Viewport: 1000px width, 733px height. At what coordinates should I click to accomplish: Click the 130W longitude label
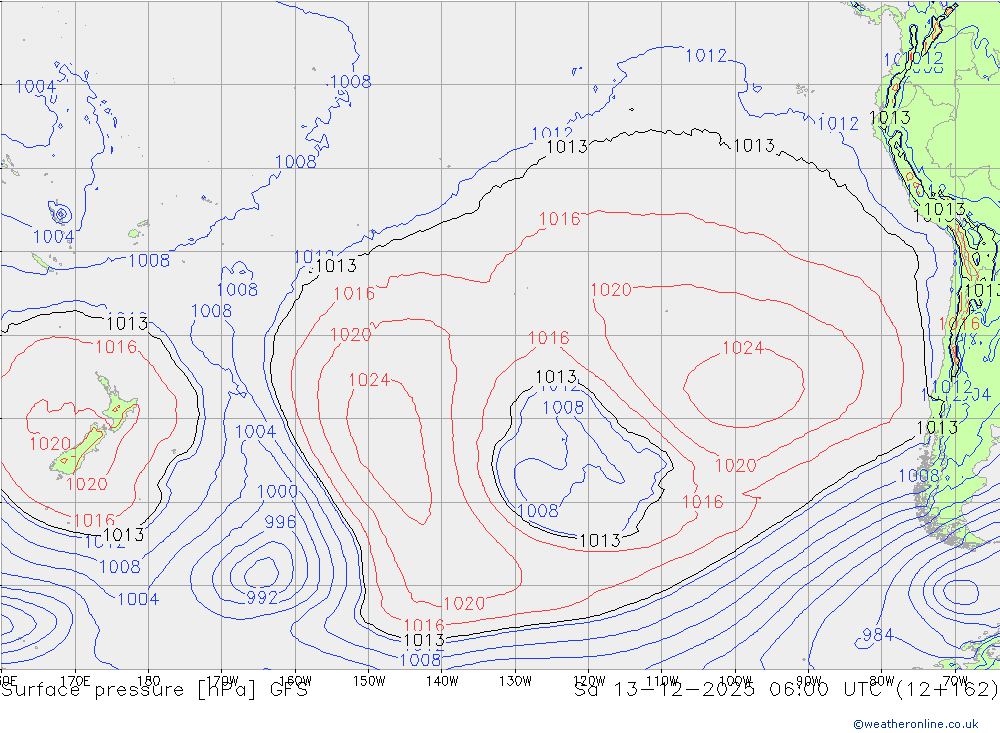pyautogui.click(x=515, y=681)
